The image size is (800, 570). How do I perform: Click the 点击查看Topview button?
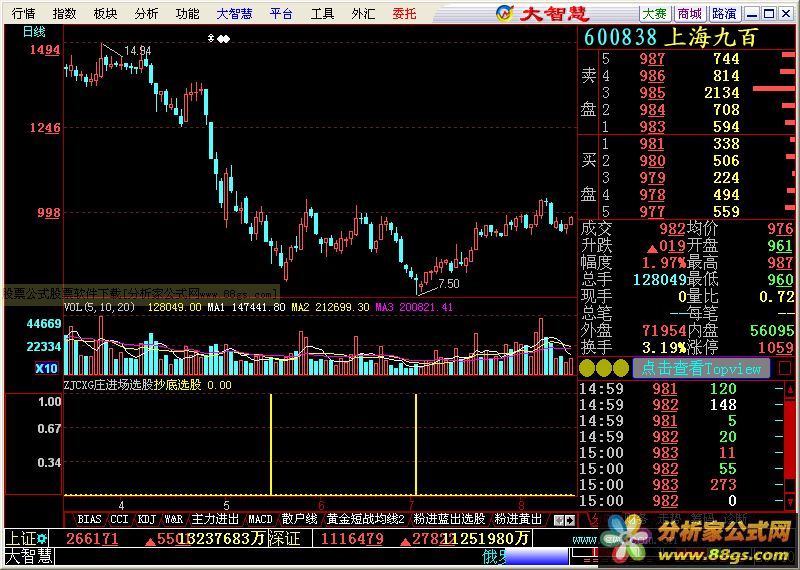pos(701,368)
